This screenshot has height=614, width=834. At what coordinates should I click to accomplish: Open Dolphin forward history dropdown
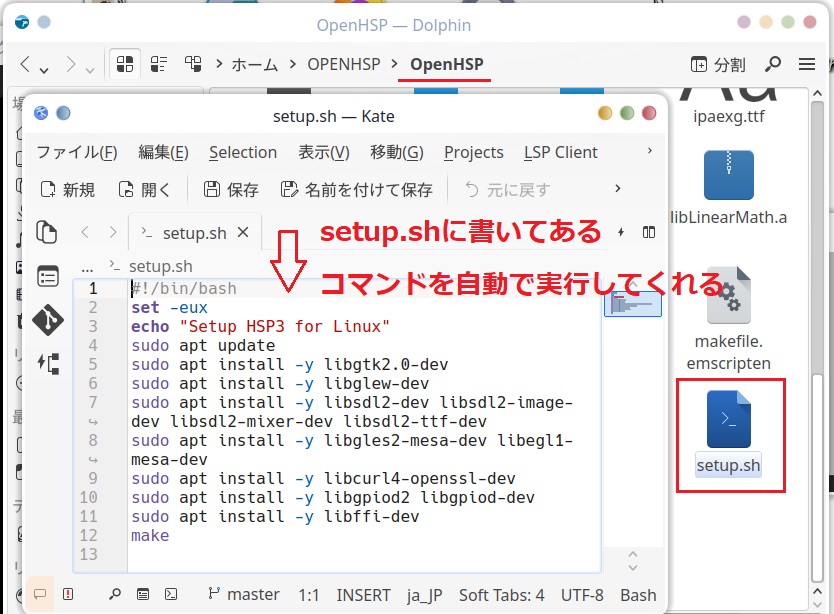pyautogui.click(x=89, y=70)
